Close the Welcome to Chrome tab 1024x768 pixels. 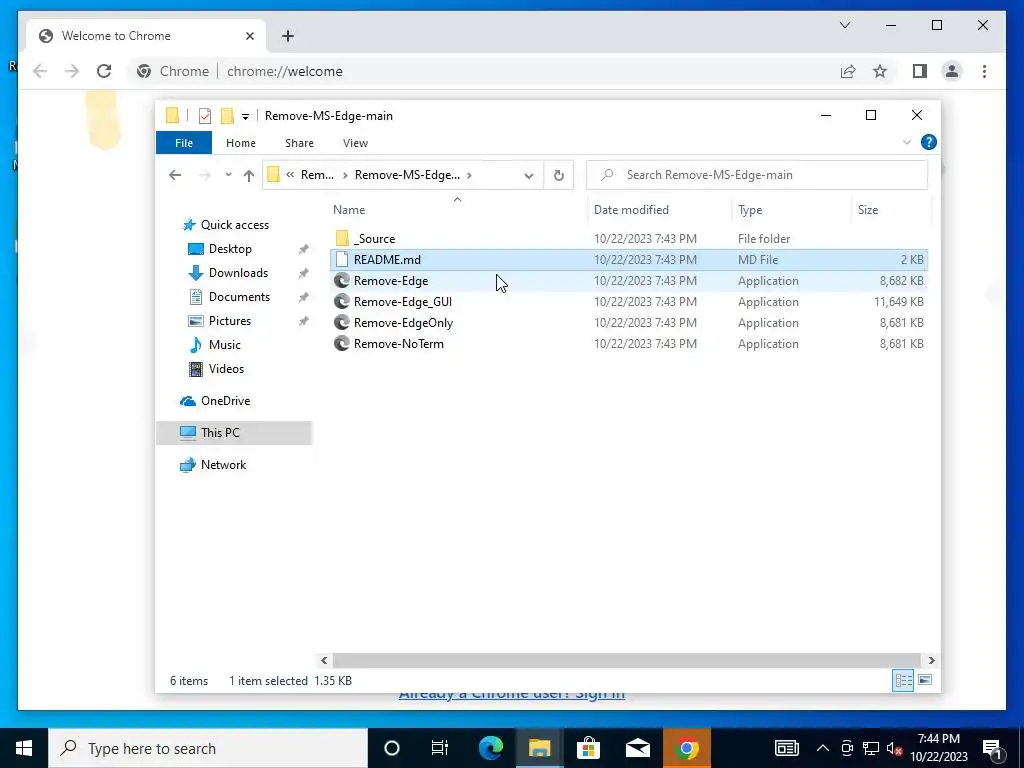pos(249,36)
